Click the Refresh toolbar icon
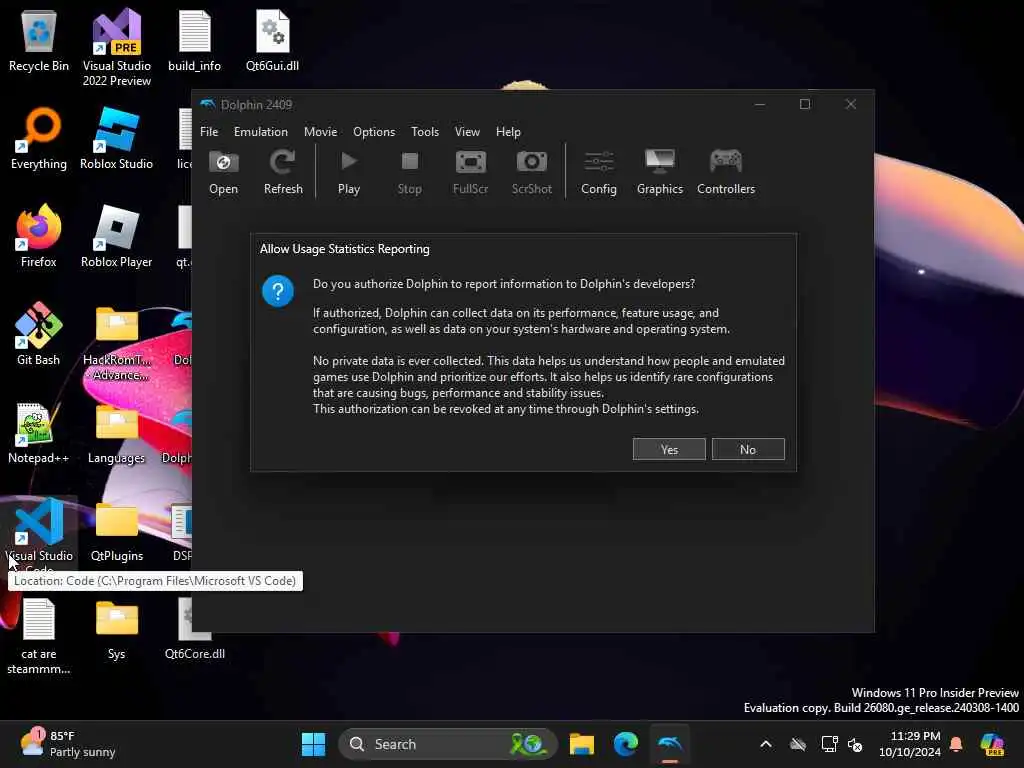The height and width of the screenshot is (768, 1024). tap(283, 172)
